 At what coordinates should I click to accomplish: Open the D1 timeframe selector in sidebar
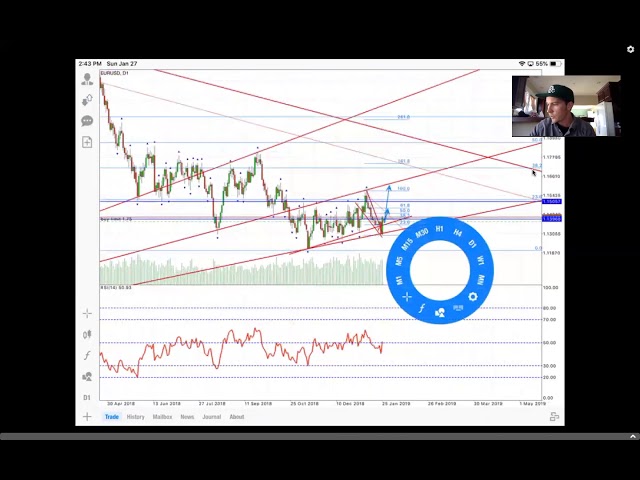point(87,397)
